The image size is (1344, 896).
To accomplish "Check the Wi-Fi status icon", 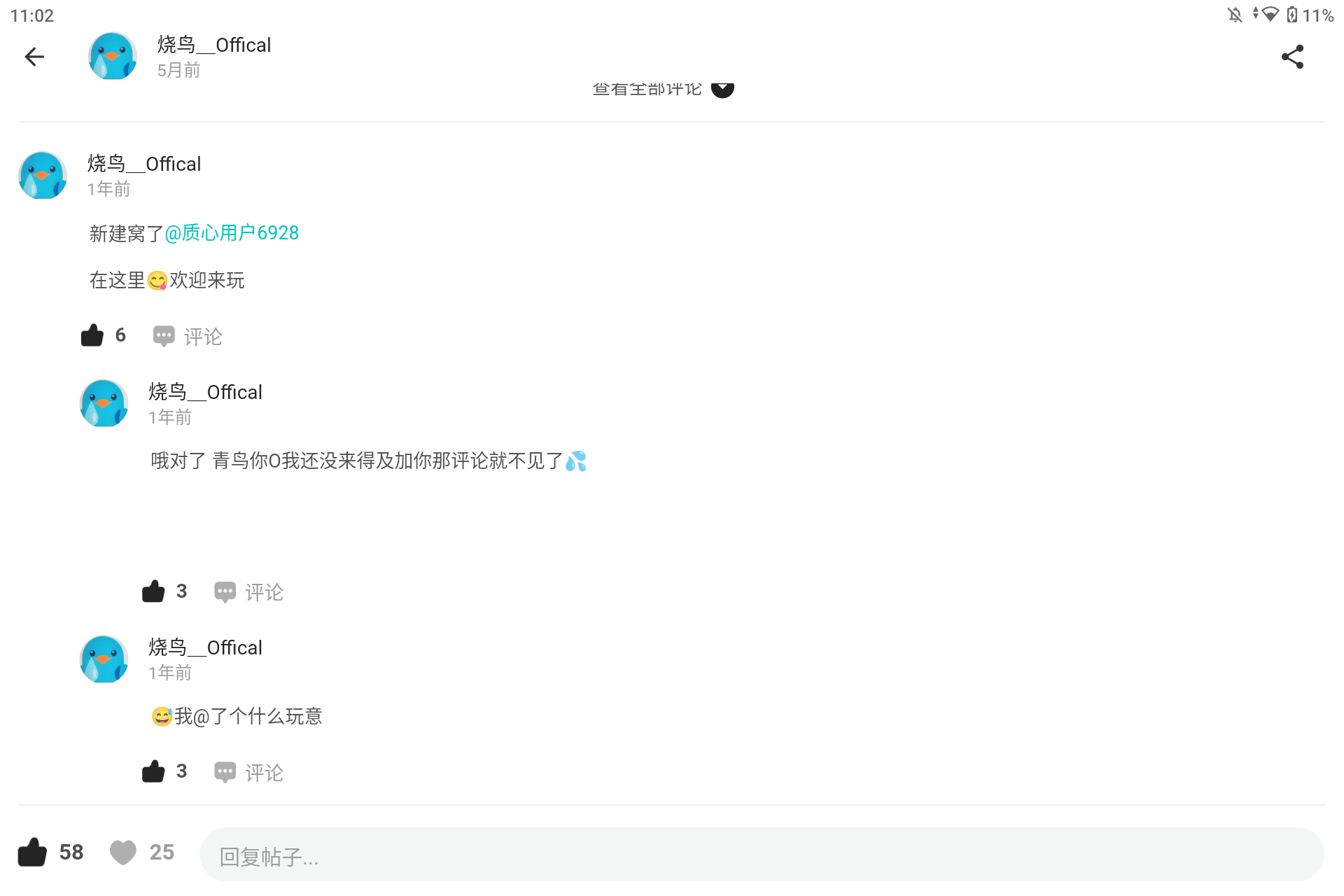I will tap(1270, 15).
